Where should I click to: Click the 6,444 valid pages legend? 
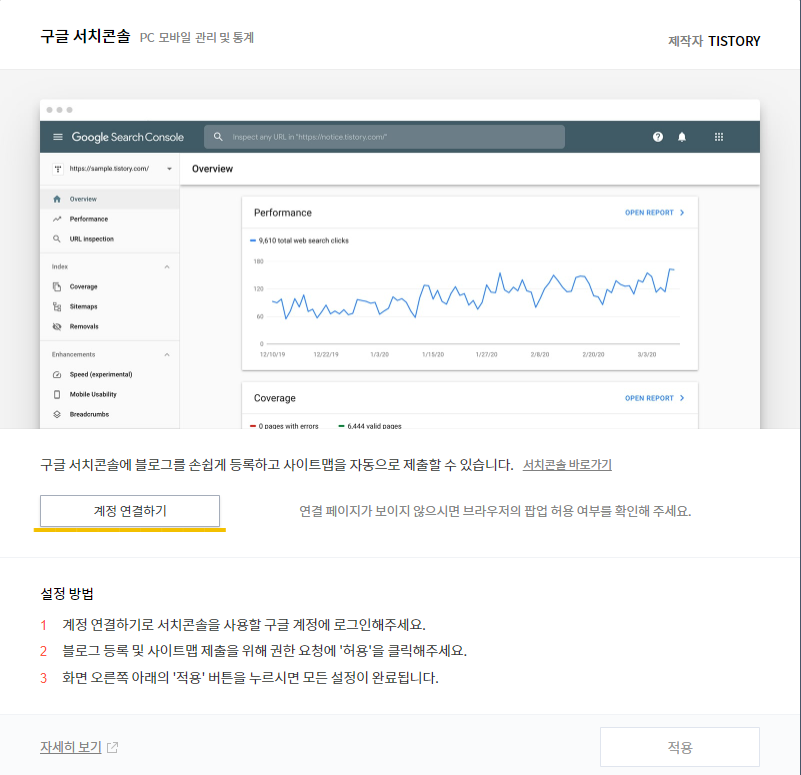[370, 426]
